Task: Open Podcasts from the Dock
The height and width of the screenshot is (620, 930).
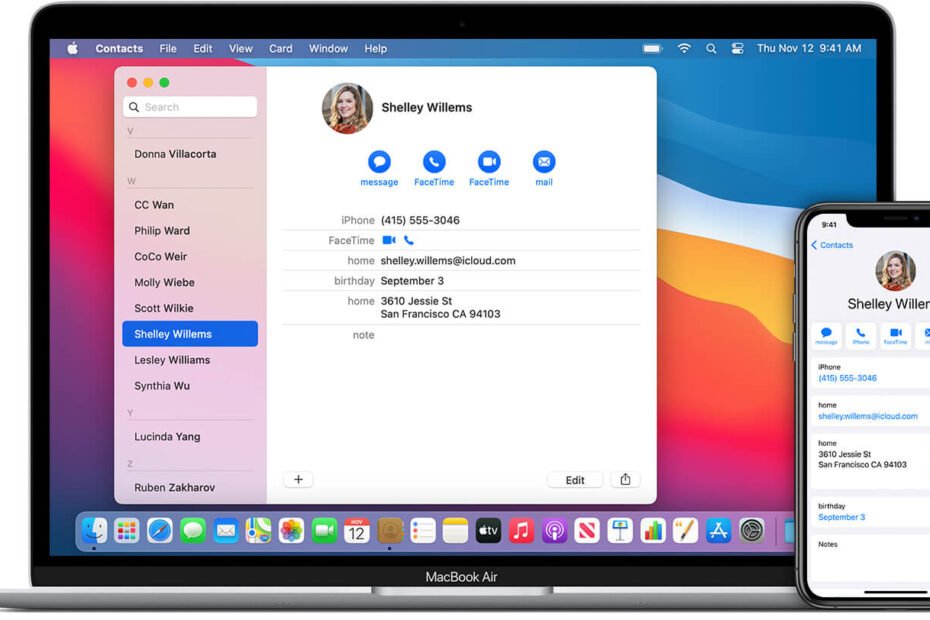Action: click(x=555, y=530)
